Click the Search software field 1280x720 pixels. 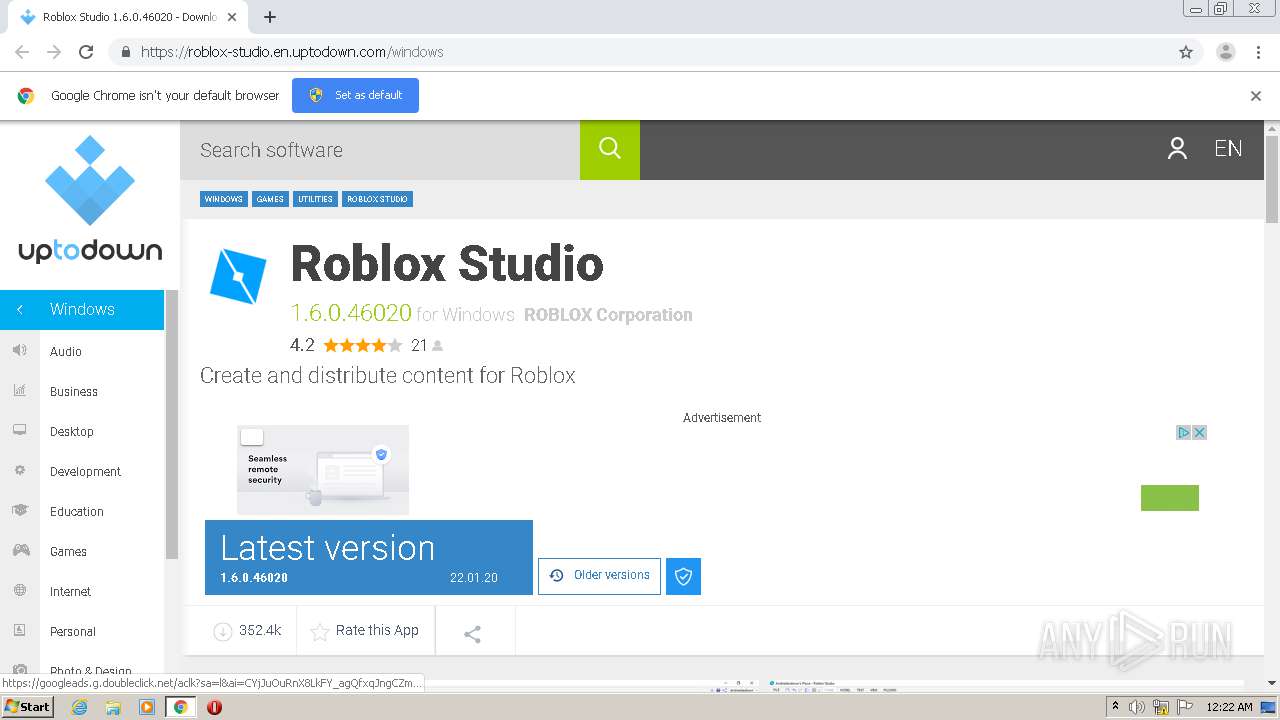coord(380,150)
